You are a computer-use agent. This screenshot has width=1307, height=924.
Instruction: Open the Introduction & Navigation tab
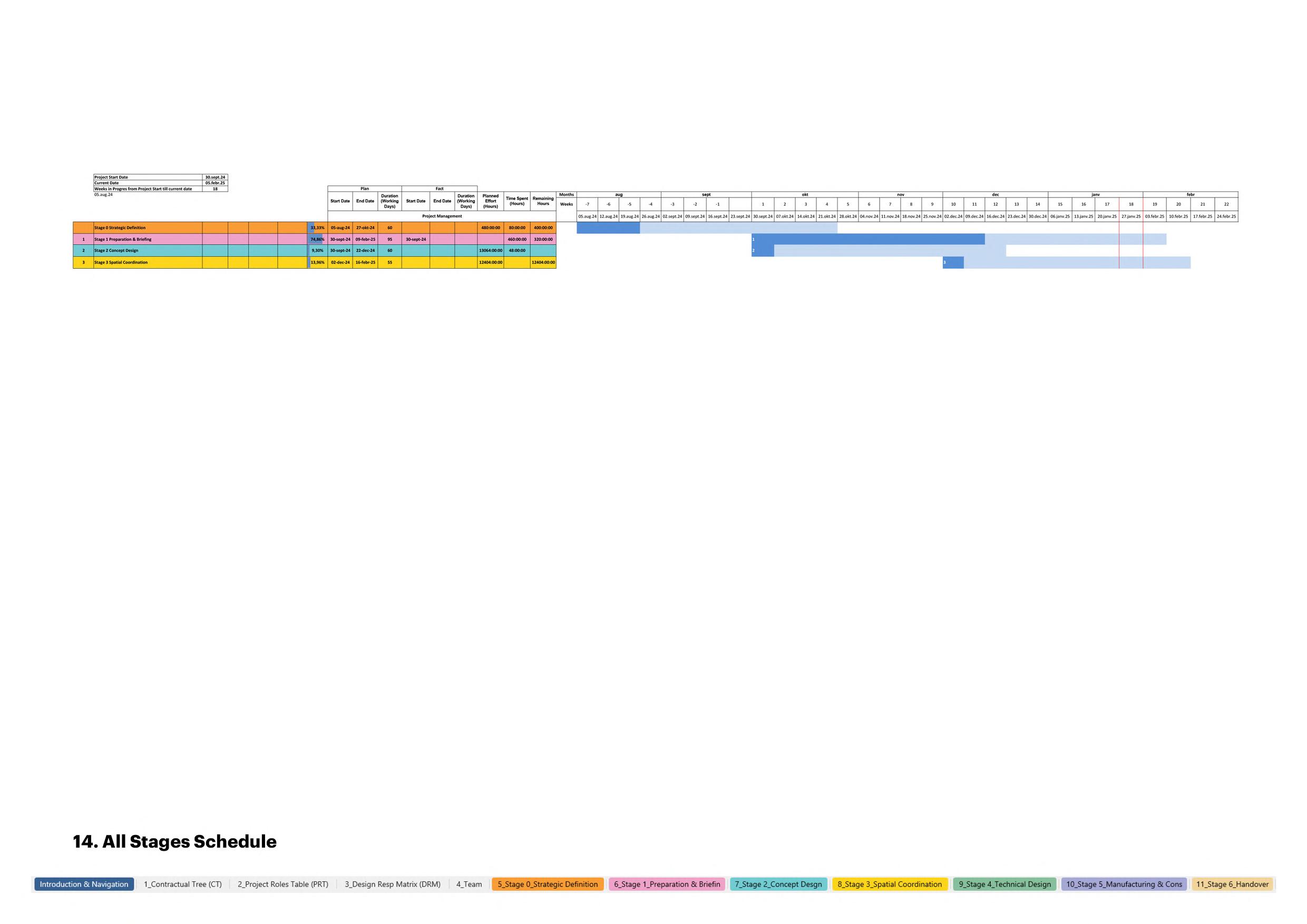coord(84,884)
